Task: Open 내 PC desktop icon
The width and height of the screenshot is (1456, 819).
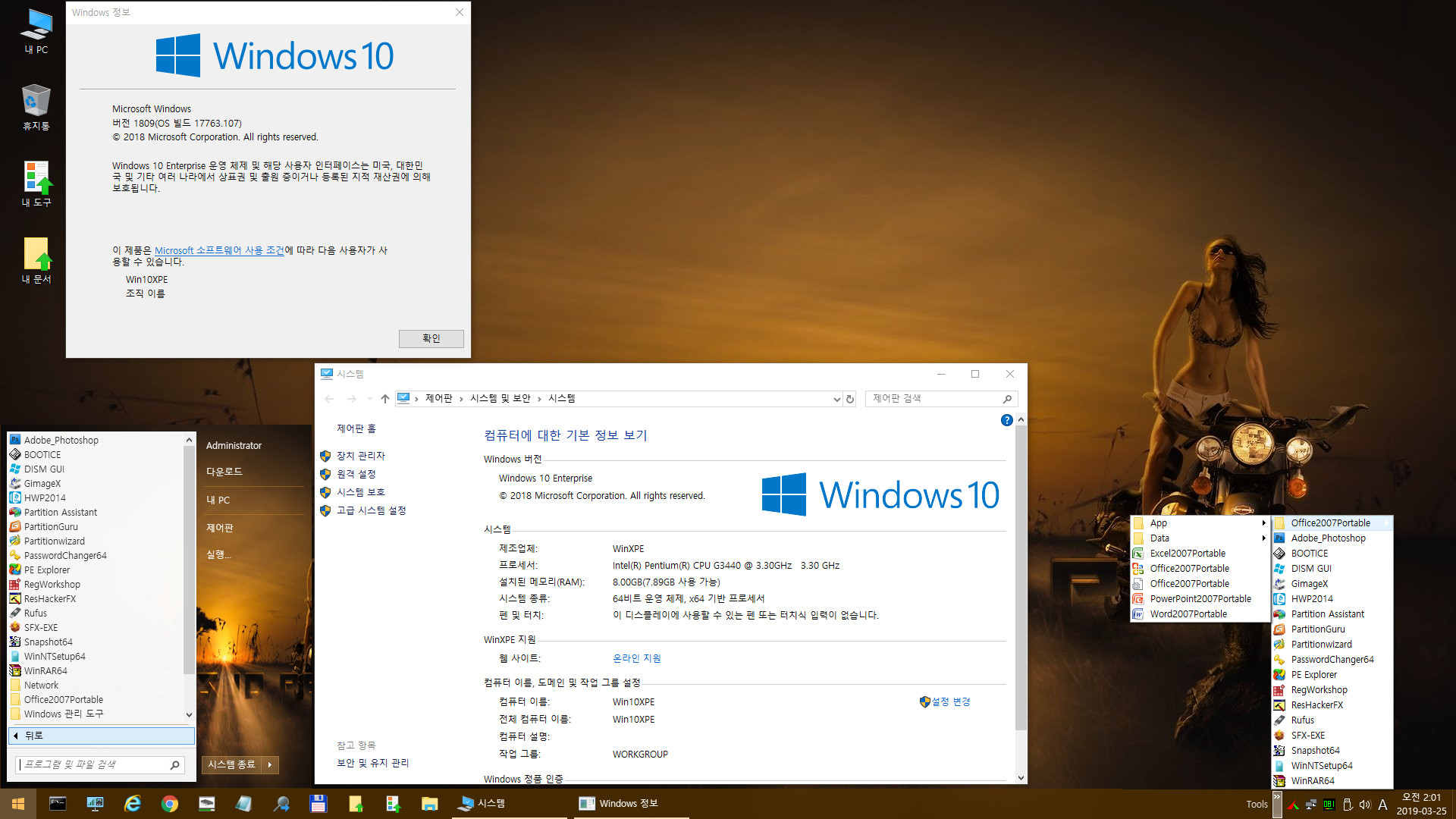Action: [x=36, y=32]
